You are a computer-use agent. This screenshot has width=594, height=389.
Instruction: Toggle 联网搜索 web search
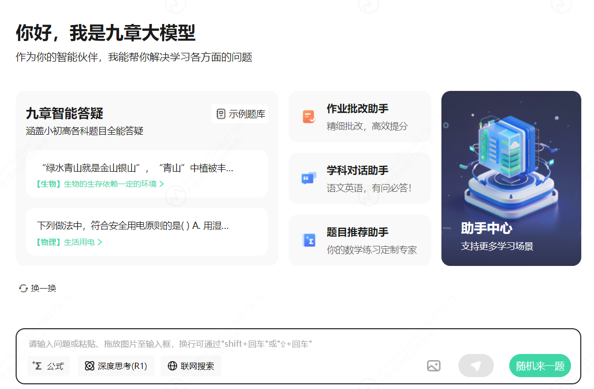coord(191,366)
